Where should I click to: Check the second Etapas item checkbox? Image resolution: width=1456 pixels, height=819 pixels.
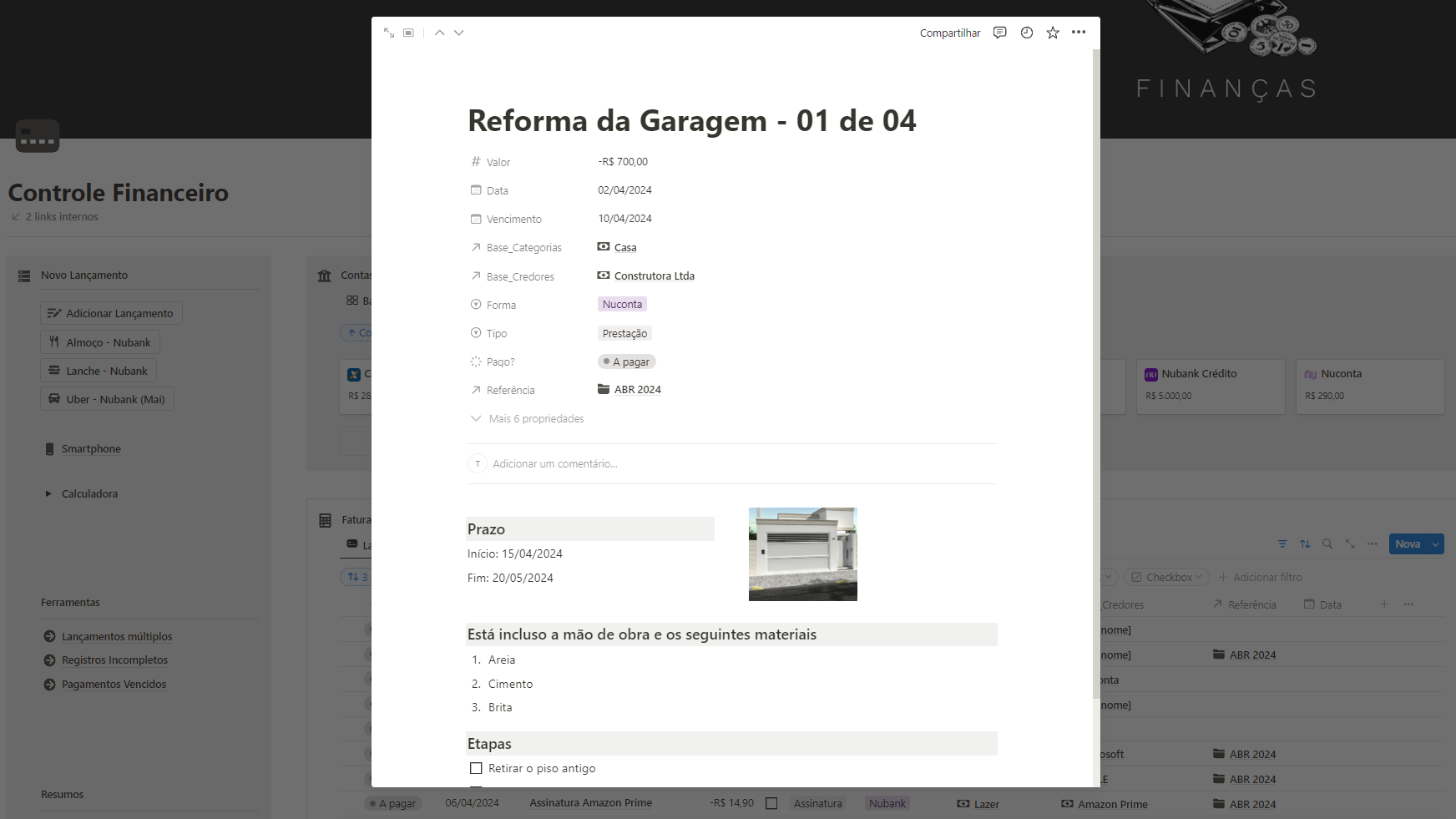[x=477, y=790]
